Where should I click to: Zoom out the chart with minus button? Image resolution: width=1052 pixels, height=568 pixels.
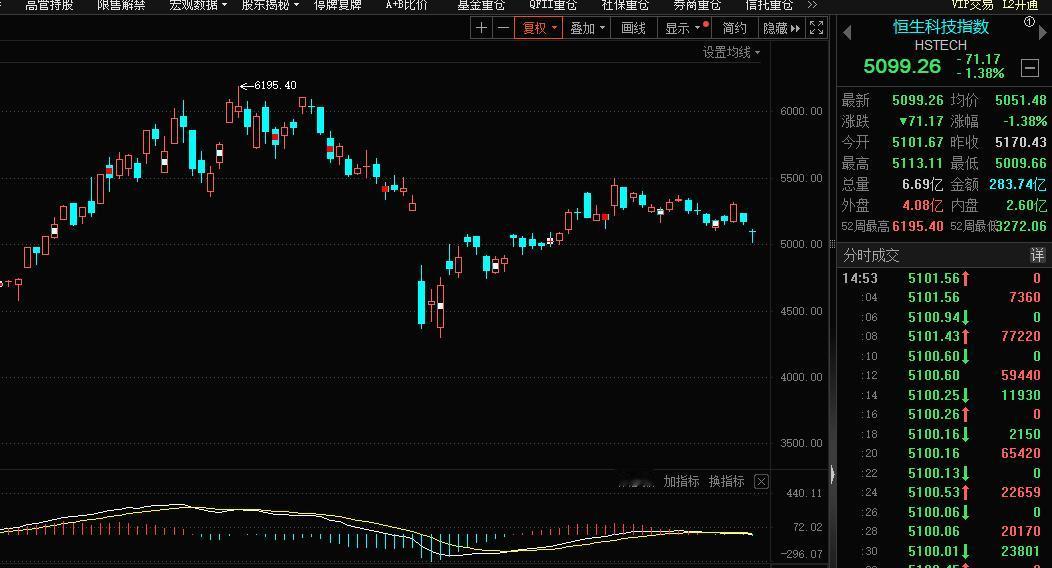[x=503, y=28]
